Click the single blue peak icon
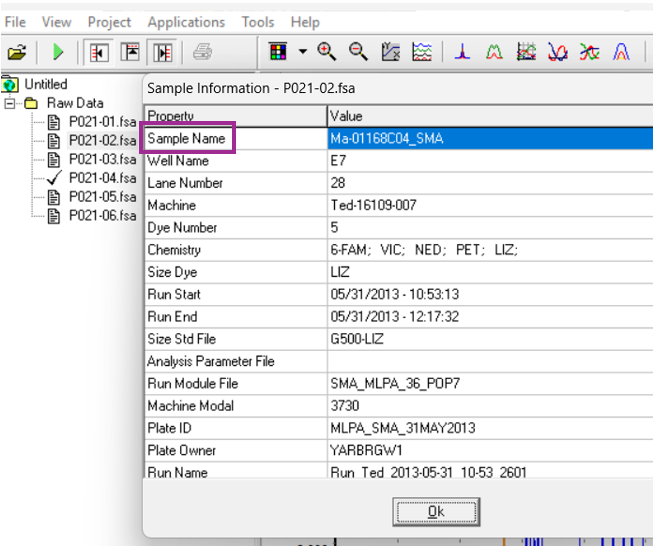The width and height of the screenshot is (656, 551). (462, 51)
